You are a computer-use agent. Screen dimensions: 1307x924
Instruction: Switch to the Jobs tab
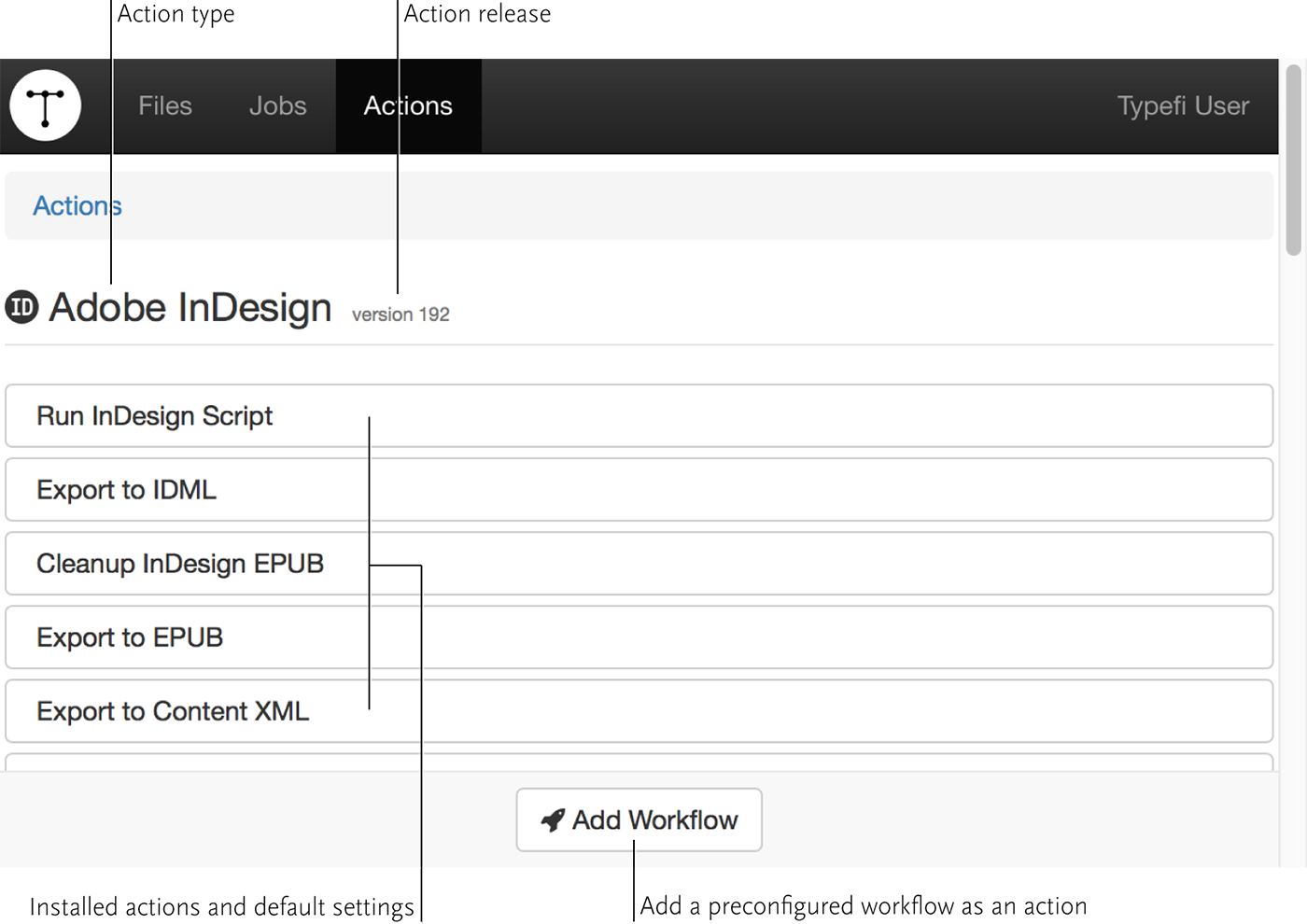click(278, 105)
